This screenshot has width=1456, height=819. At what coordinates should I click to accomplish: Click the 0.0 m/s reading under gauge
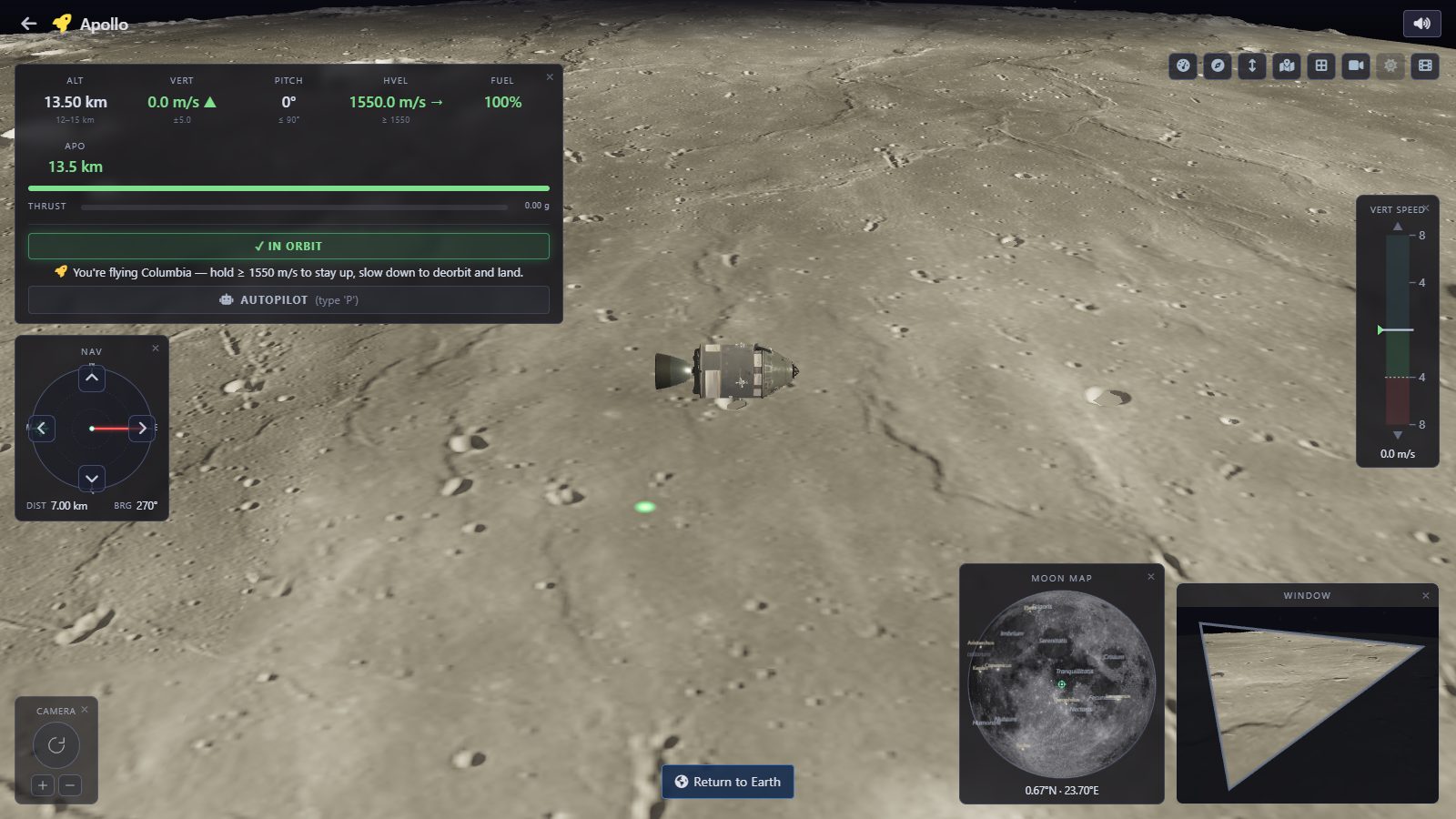[1398, 454]
